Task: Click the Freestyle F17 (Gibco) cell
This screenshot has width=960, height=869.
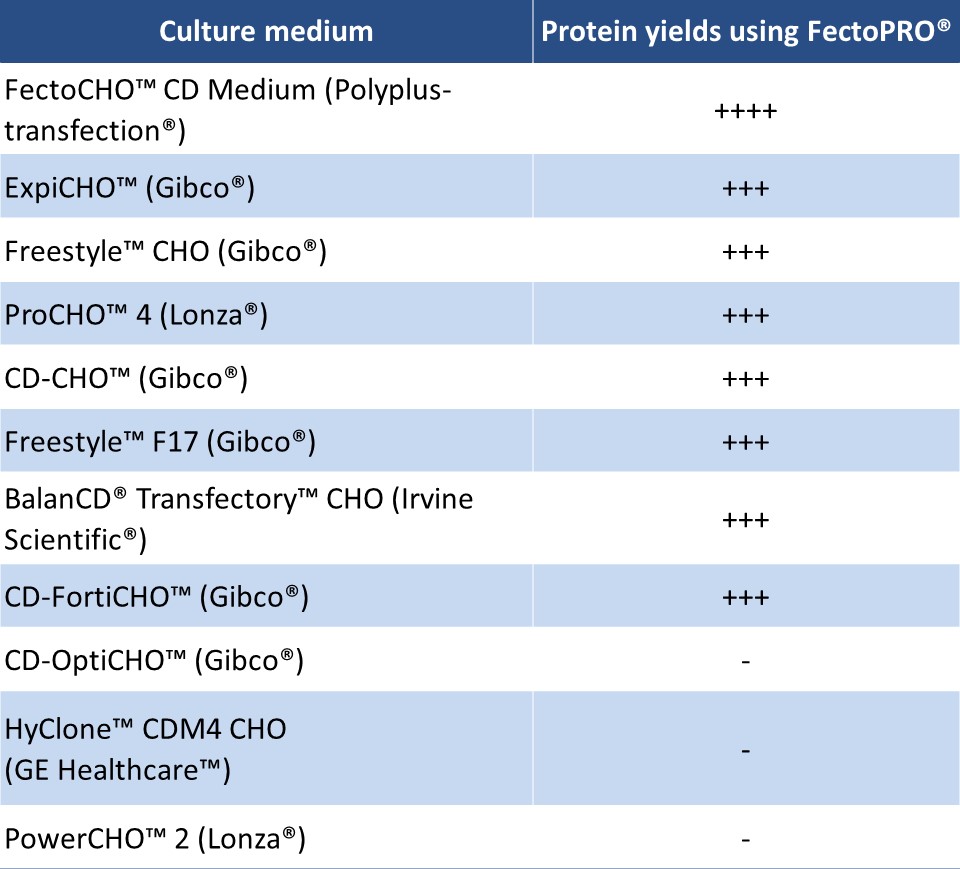Action: pyautogui.click(x=160, y=442)
